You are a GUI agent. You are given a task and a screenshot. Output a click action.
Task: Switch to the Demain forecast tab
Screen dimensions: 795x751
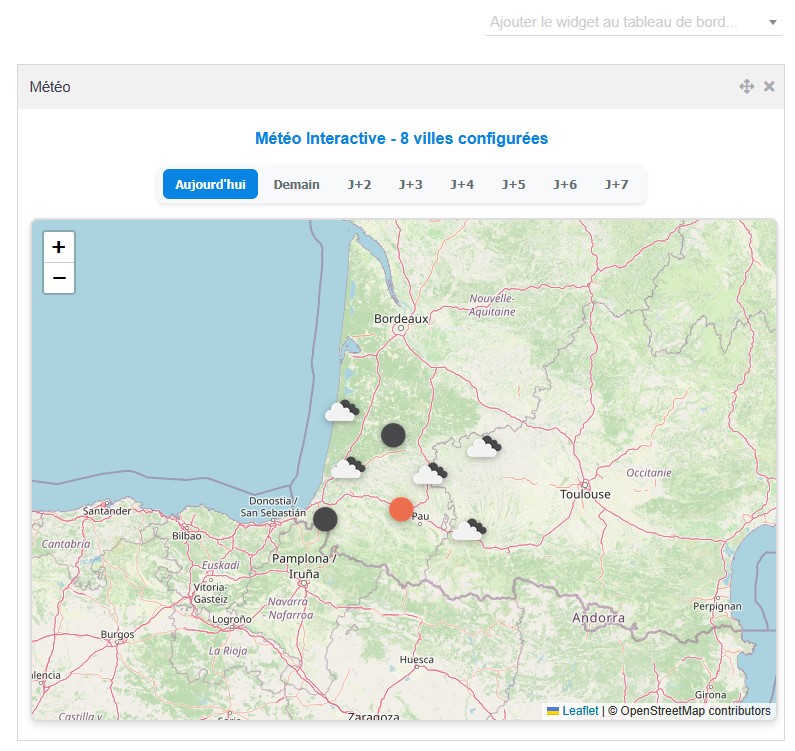click(x=297, y=184)
